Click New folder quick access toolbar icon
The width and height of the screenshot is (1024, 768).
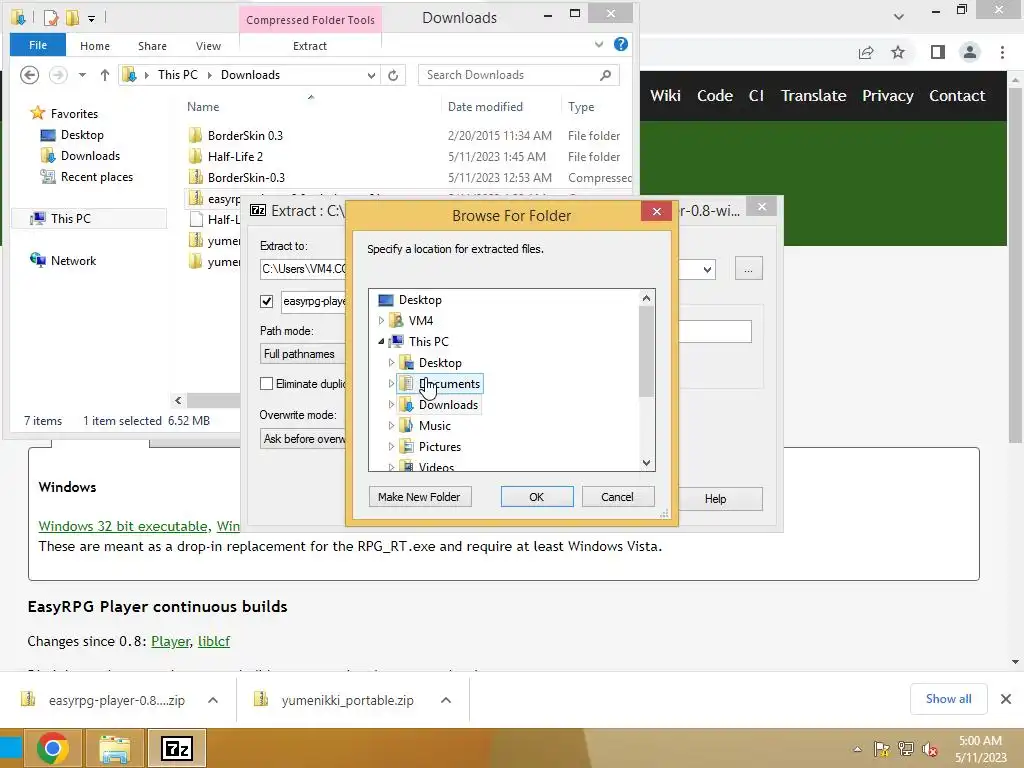tap(72, 18)
